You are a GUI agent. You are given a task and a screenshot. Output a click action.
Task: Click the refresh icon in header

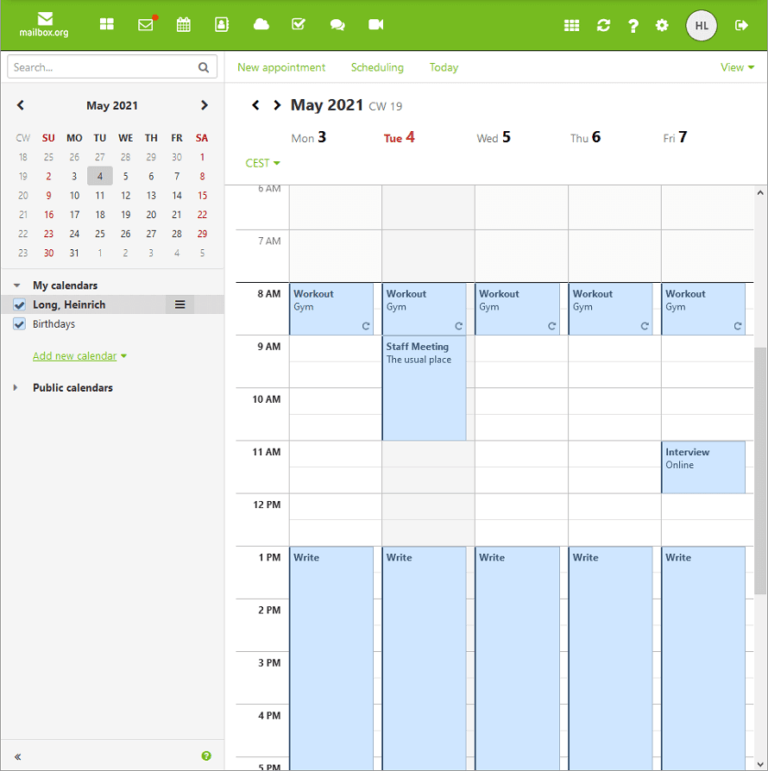tap(603, 26)
